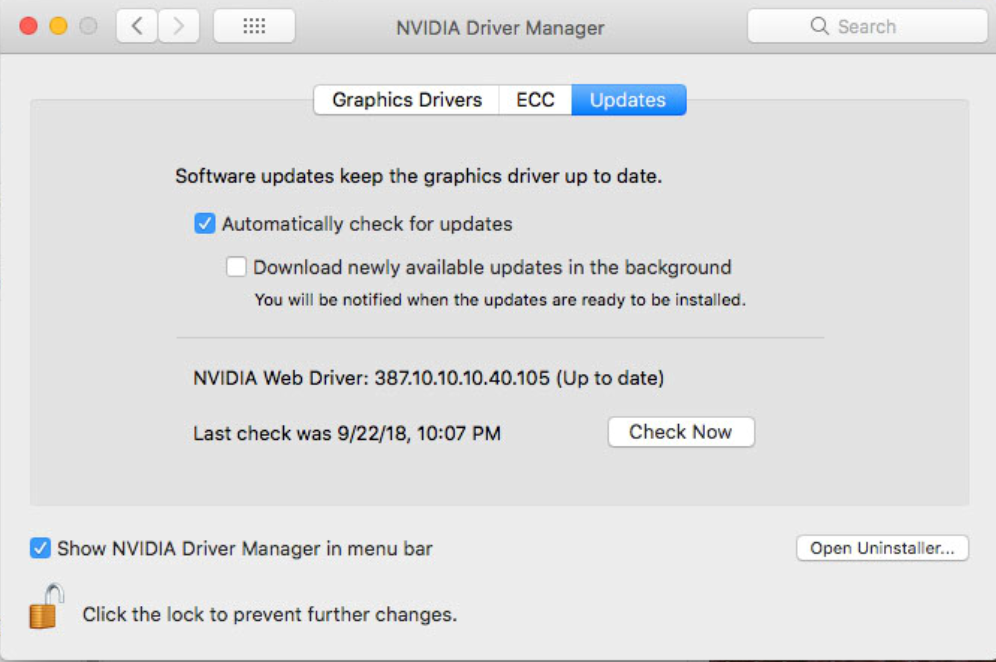This screenshot has width=996, height=662.
Task: Open Uninstaller button
Action: click(x=882, y=548)
